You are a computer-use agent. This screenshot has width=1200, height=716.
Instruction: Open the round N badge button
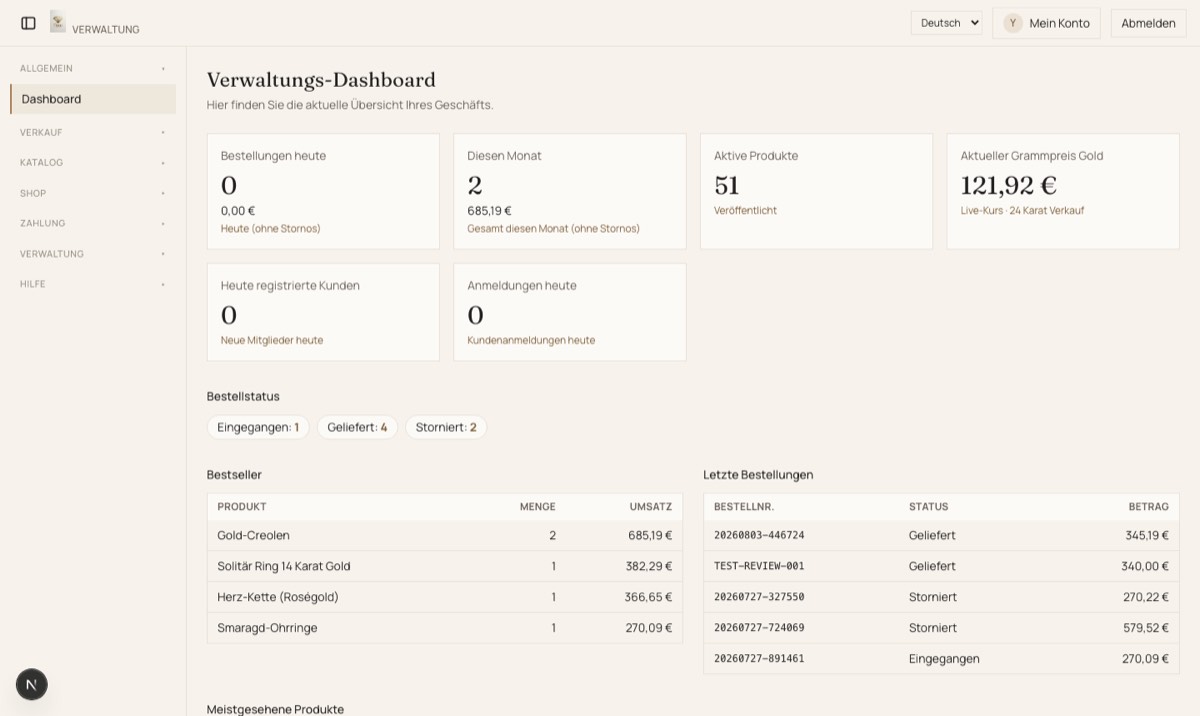click(31, 684)
